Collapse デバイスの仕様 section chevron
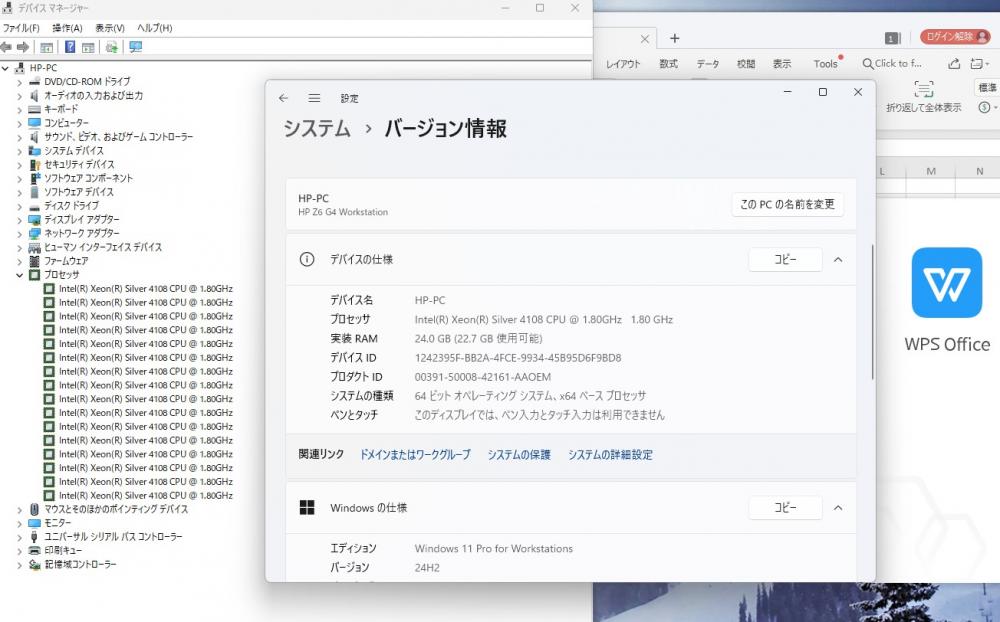 pyautogui.click(x=838, y=260)
